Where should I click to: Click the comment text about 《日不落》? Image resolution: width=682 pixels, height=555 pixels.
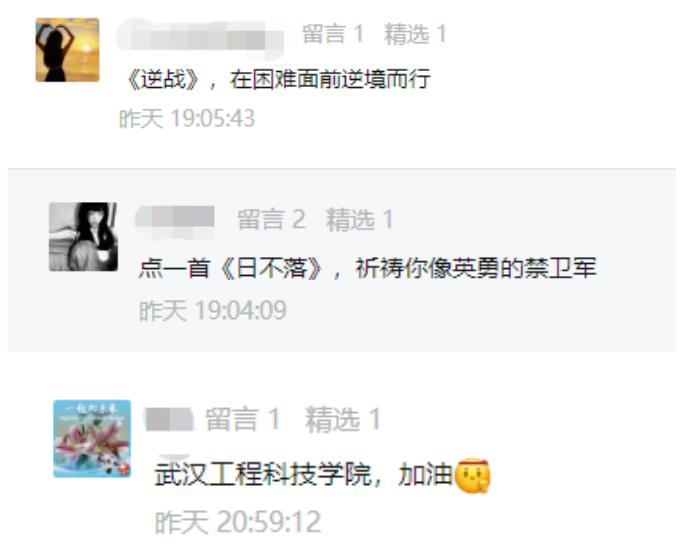coord(368,267)
